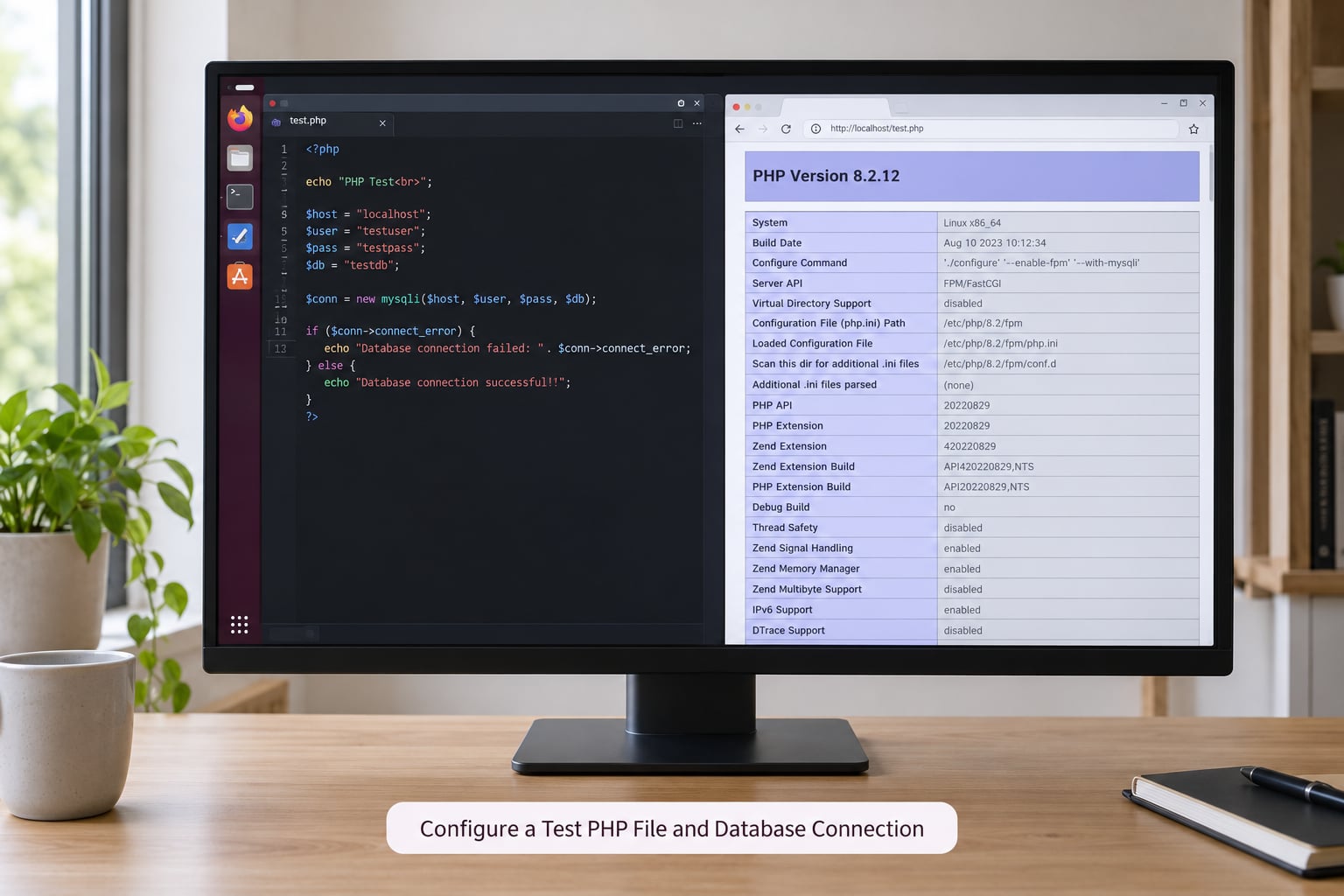This screenshot has width=1344, height=896.
Task: Click the '<?php' opening tag on line 1
Action: click(322, 149)
